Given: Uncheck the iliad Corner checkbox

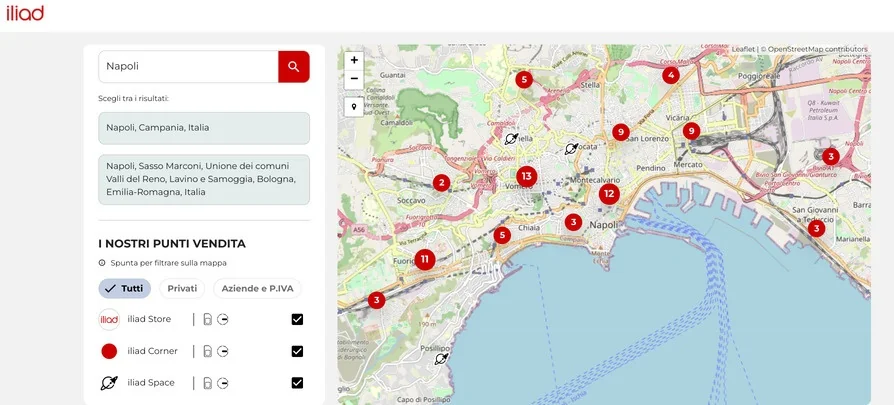Looking at the screenshot, I should [x=297, y=351].
